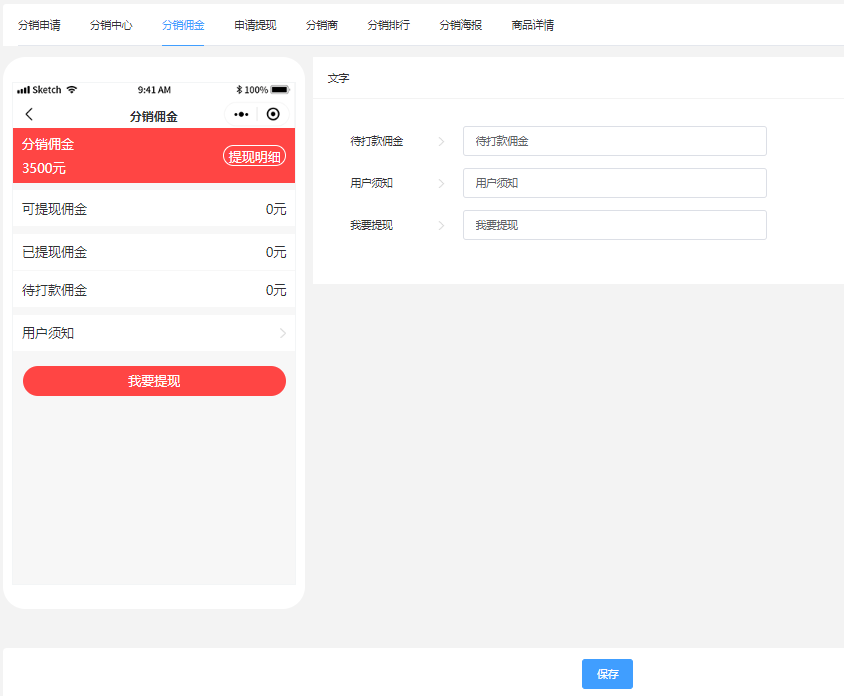Click the 文字 section heading
844x696 pixels.
[x=338, y=78]
